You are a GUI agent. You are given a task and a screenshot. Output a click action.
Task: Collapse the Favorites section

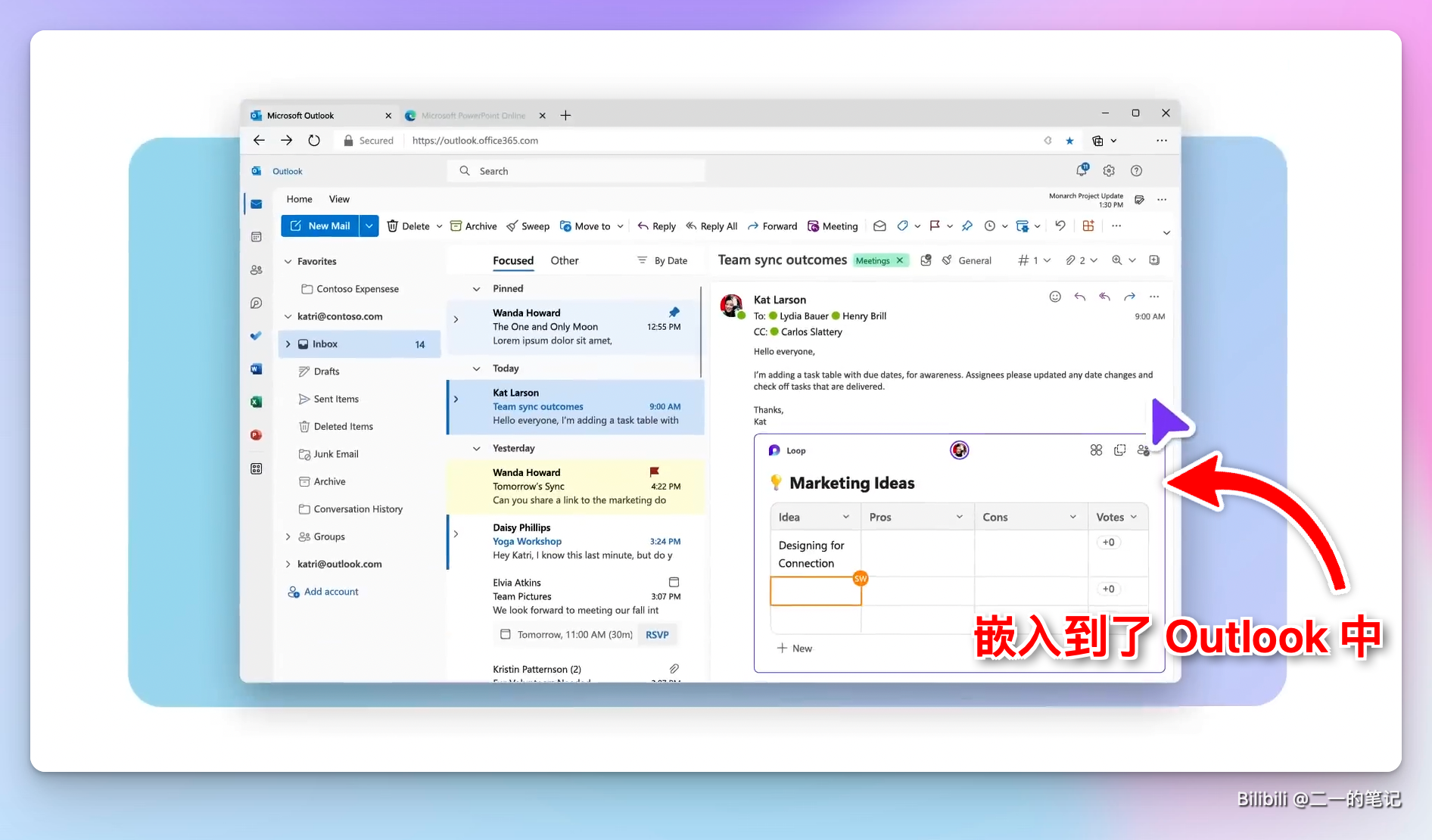[x=288, y=261]
